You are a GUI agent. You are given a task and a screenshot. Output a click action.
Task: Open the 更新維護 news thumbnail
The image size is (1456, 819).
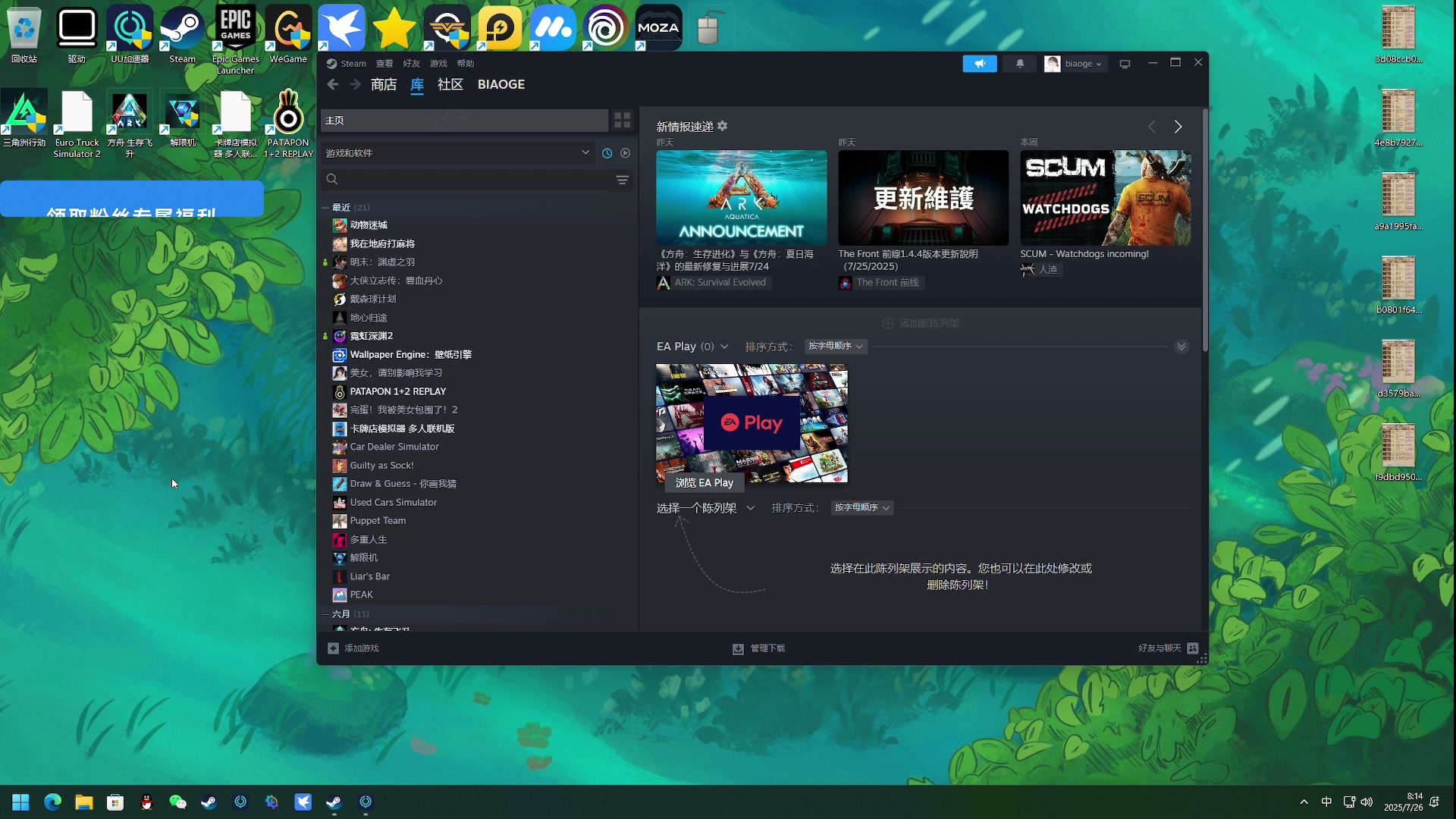(x=924, y=197)
